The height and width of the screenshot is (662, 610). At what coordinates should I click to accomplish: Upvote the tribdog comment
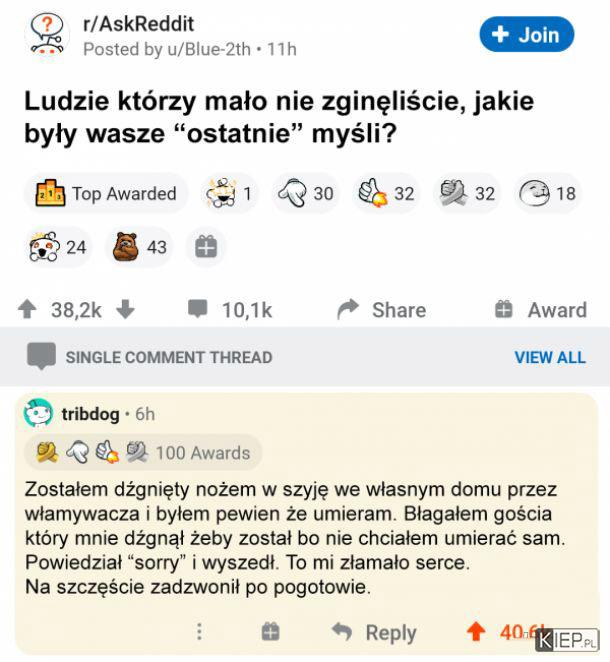(476, 632)
